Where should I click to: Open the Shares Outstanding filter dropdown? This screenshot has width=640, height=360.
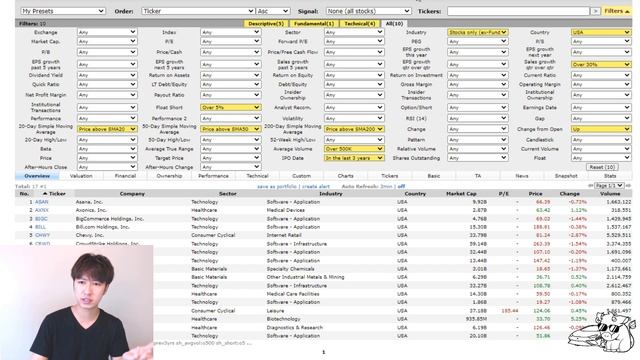click(478, 158)
